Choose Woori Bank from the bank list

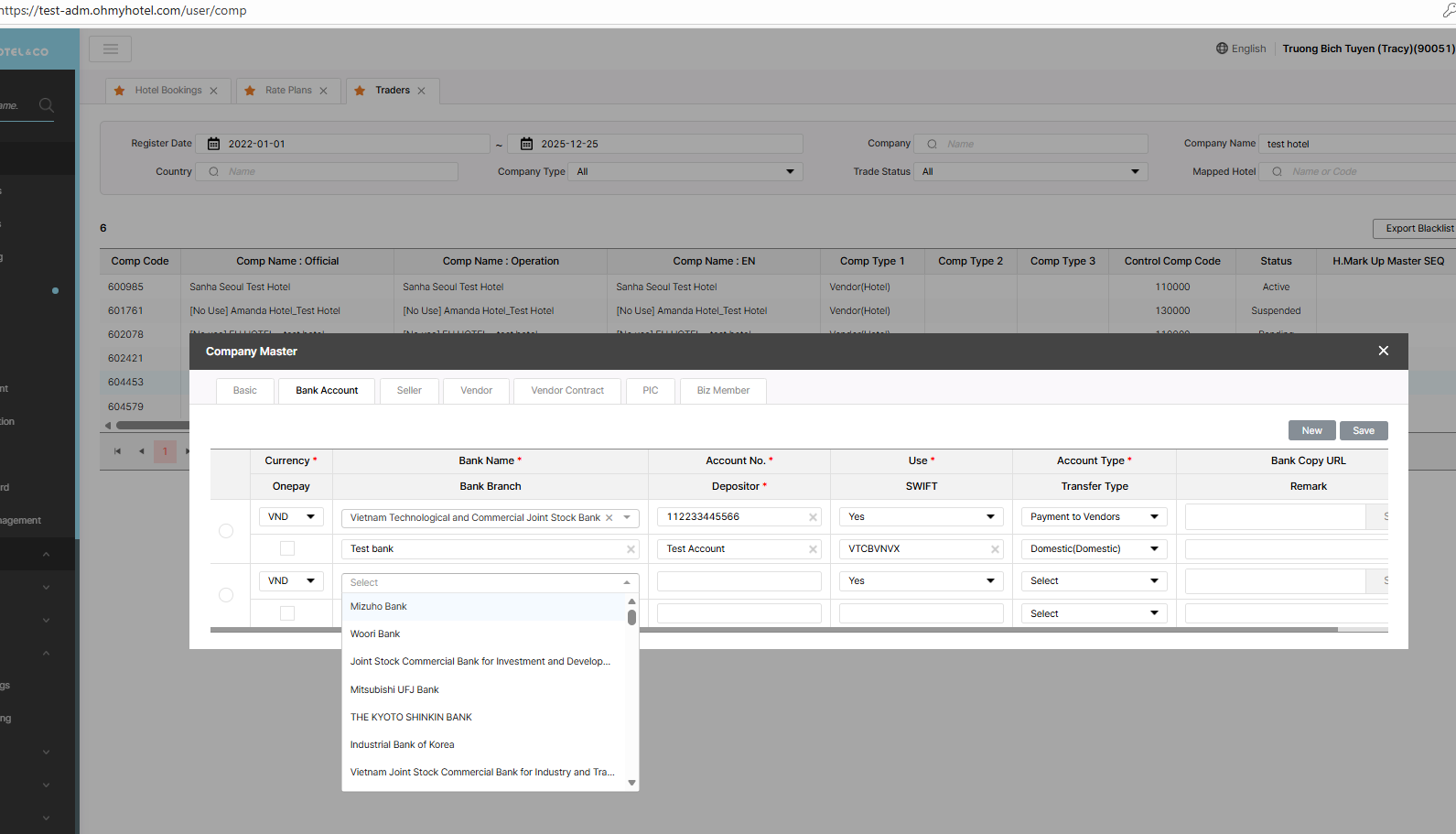[375, 634]
